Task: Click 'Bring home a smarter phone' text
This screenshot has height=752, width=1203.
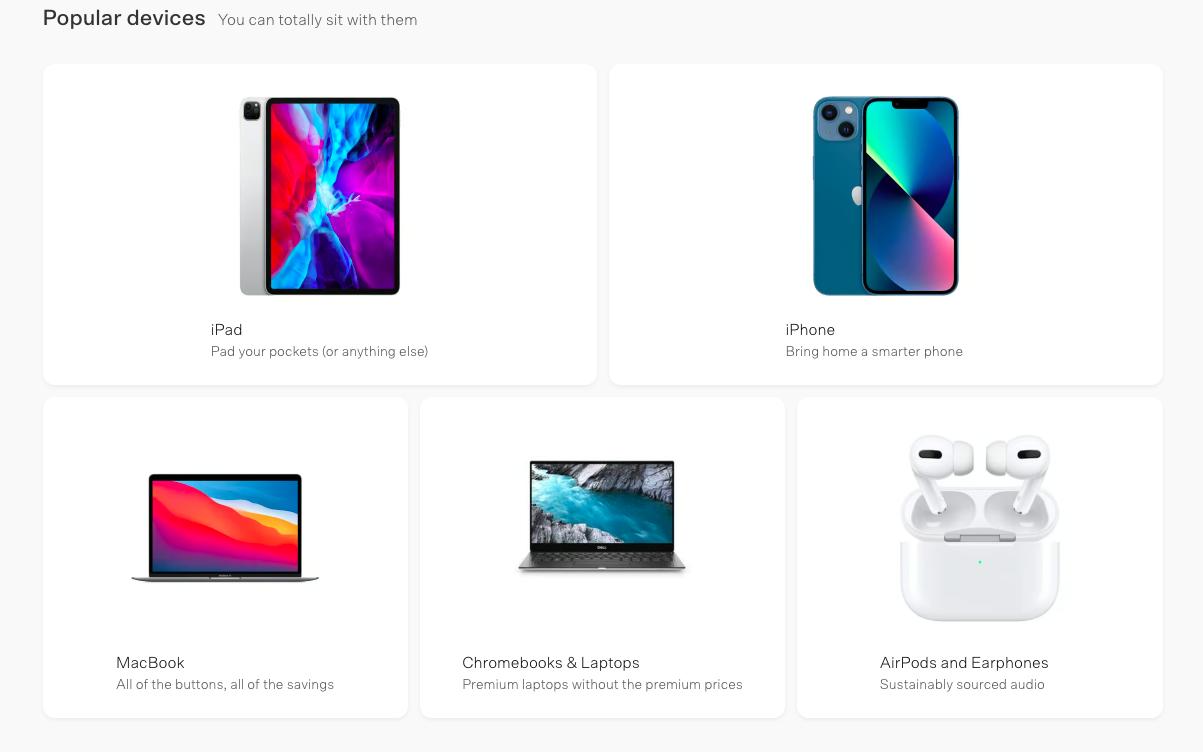Action: (x=874, y=351)
